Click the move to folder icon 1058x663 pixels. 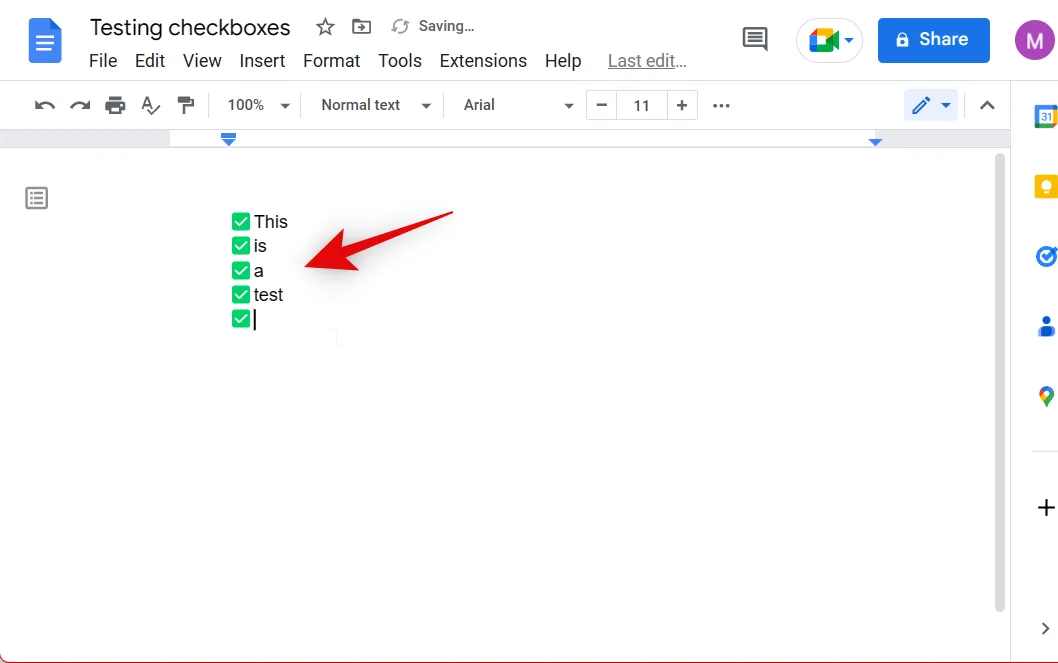click(x=362, y=27)
